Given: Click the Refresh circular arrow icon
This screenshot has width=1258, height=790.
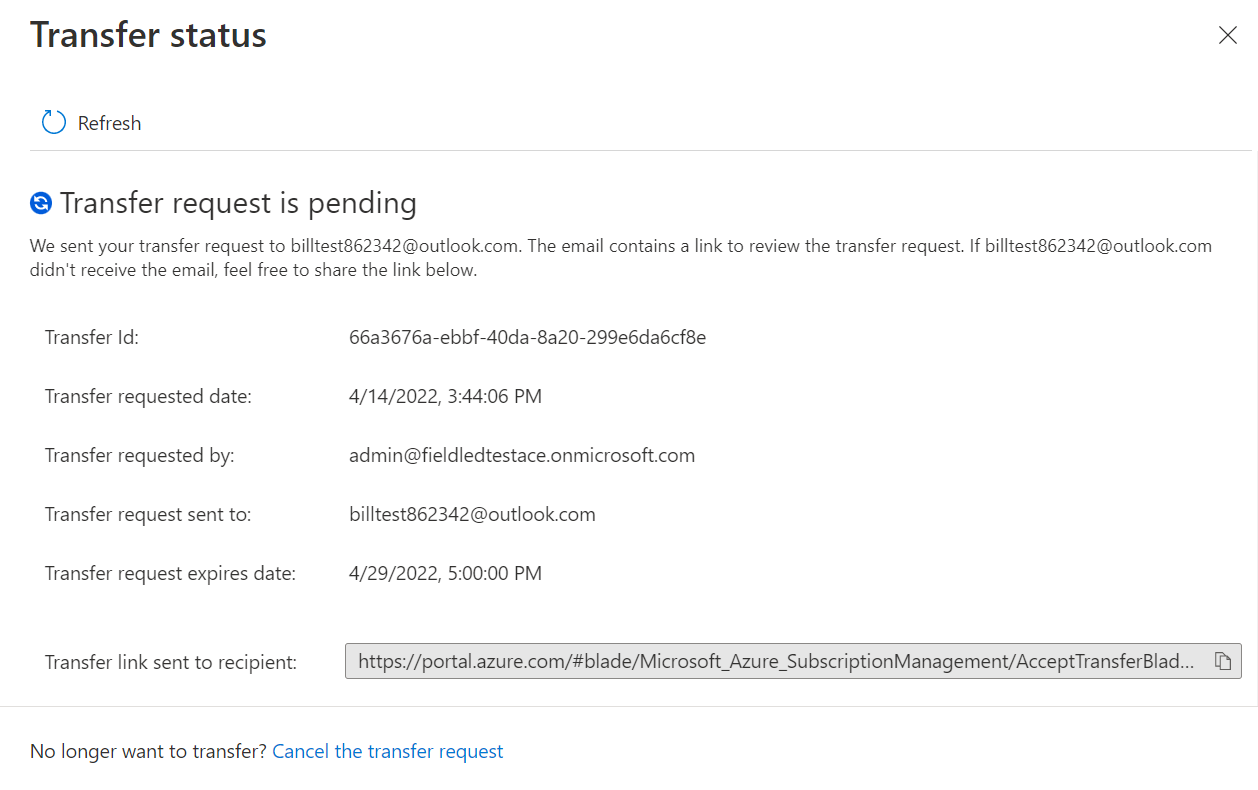Looking at the screenshot, I should [53, 123].
